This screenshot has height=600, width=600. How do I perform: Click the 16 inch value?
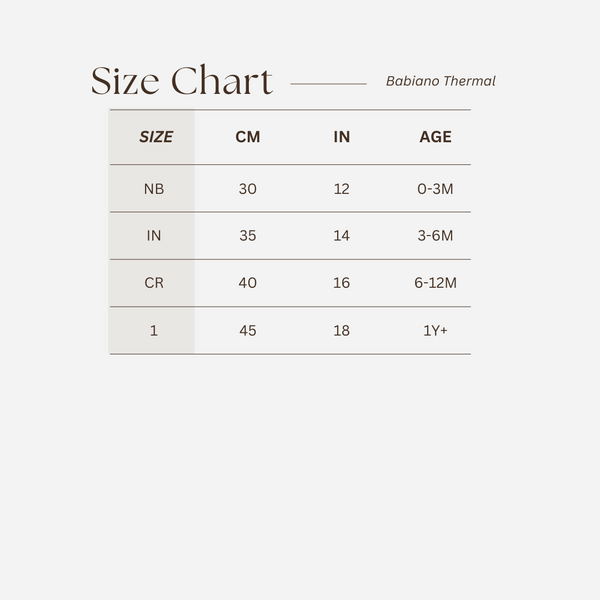point(341,283)
